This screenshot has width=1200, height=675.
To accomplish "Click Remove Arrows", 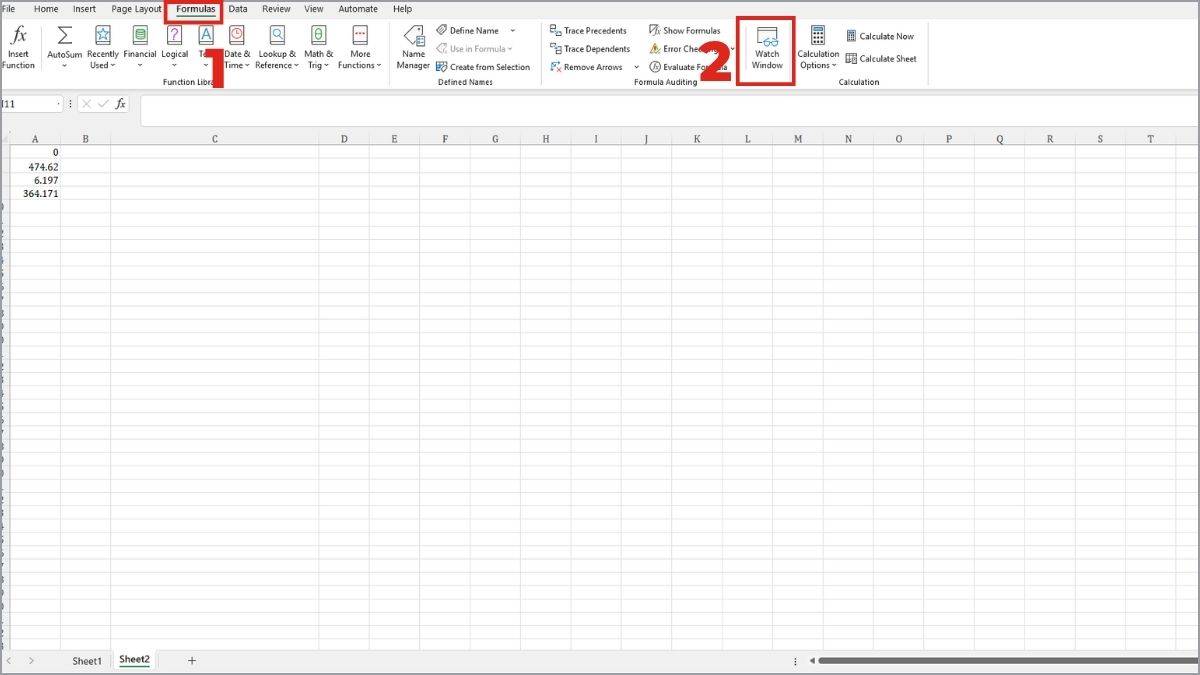I will [x=586, y=67].
